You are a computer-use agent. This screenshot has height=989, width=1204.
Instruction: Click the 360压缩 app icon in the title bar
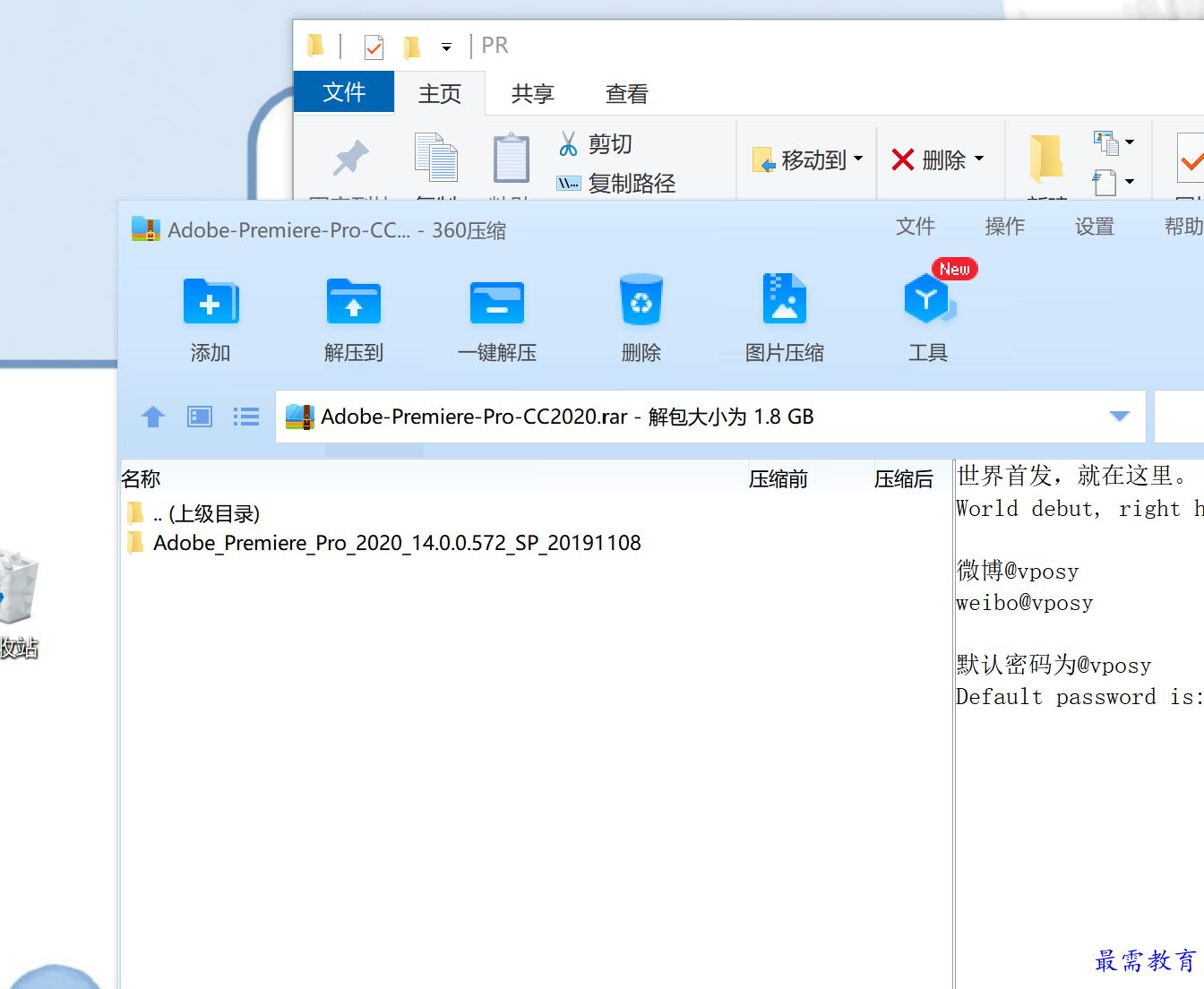[x=146, y=229]
